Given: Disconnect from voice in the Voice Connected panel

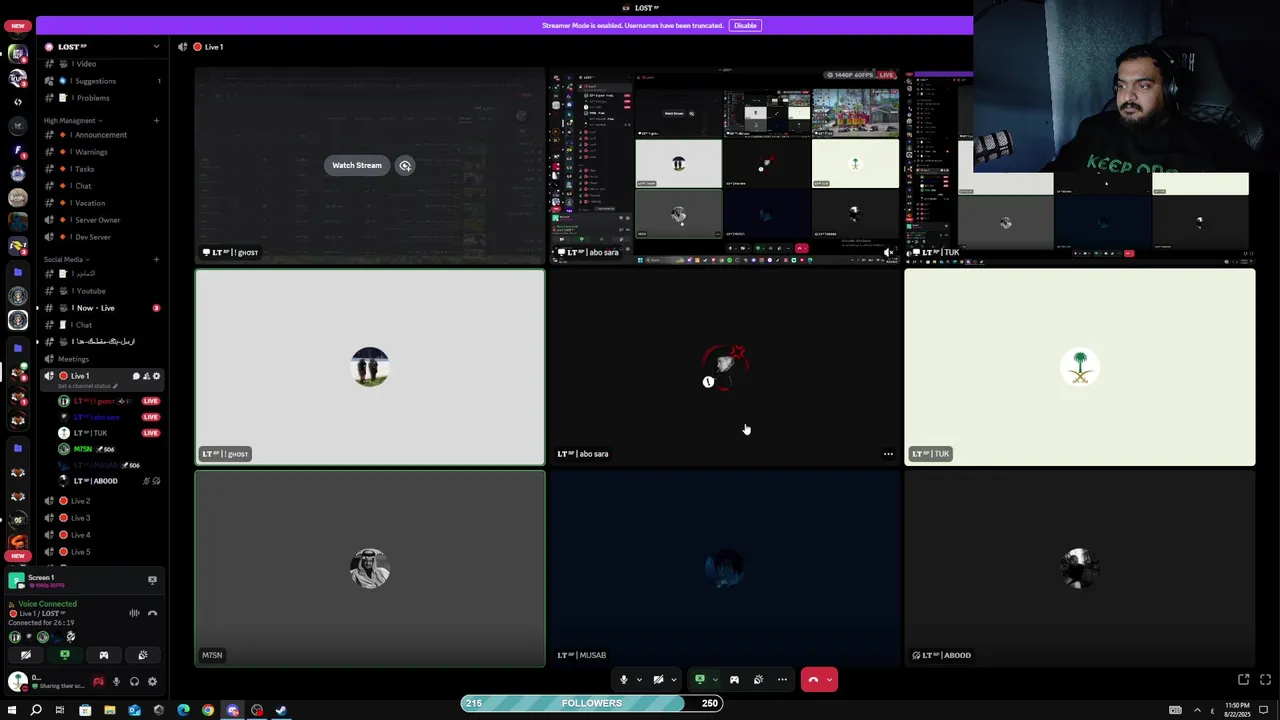Looking at the screenshot, I should tap(152, 613).
